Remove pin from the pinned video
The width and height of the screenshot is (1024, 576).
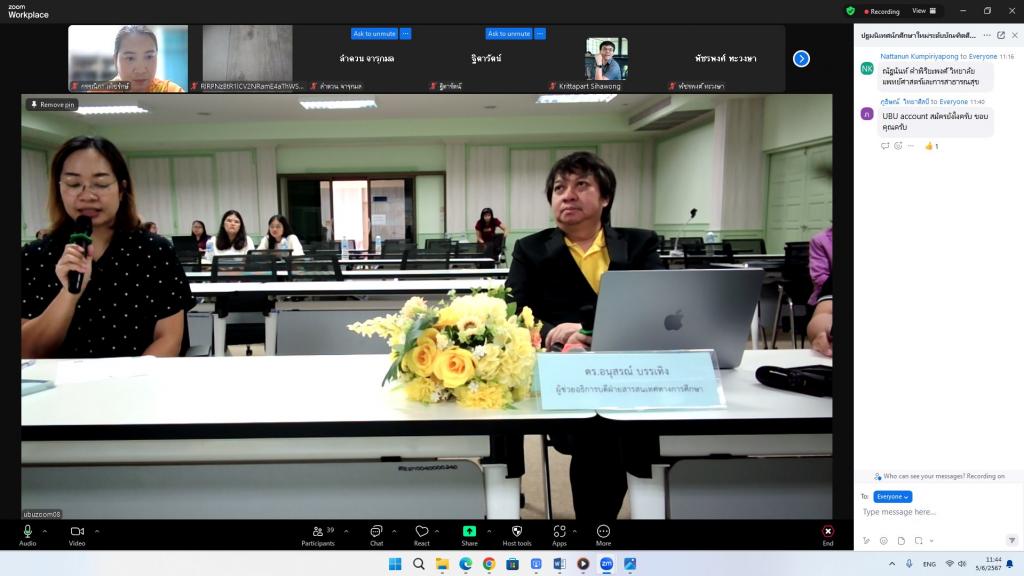52,104
